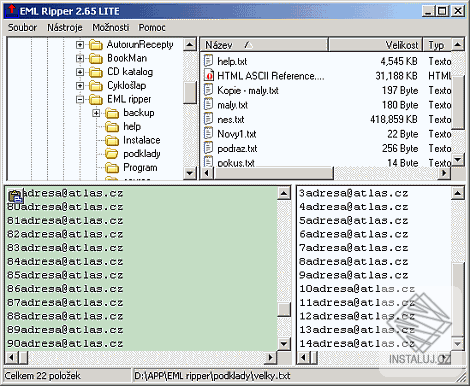Maximize the EML Ripper window
The width and height of the screenshot is (470, 386).
(x=442, y=11)
